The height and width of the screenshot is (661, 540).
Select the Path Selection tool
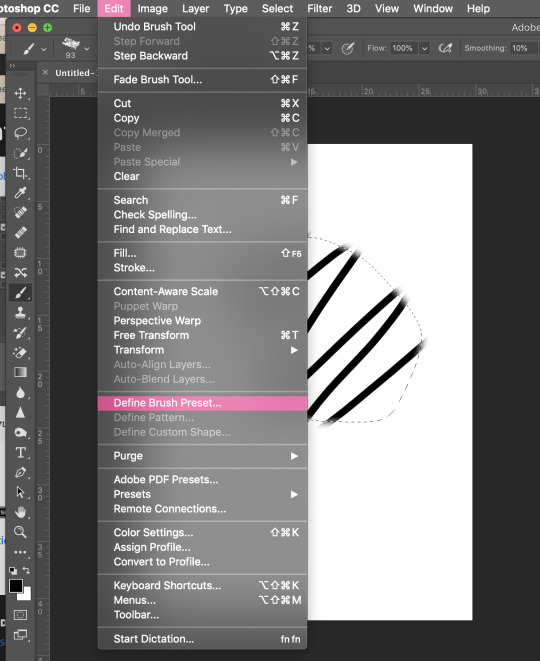pyautogui.click(x=20, y=492)
